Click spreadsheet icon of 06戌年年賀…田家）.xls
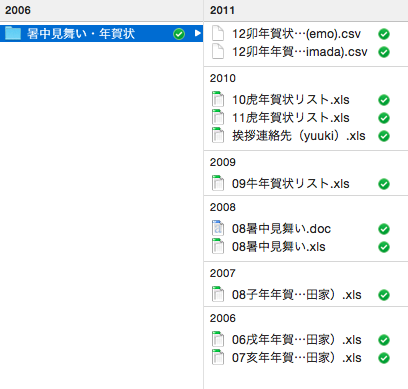408x389 pixels. [x=218, y=339]
